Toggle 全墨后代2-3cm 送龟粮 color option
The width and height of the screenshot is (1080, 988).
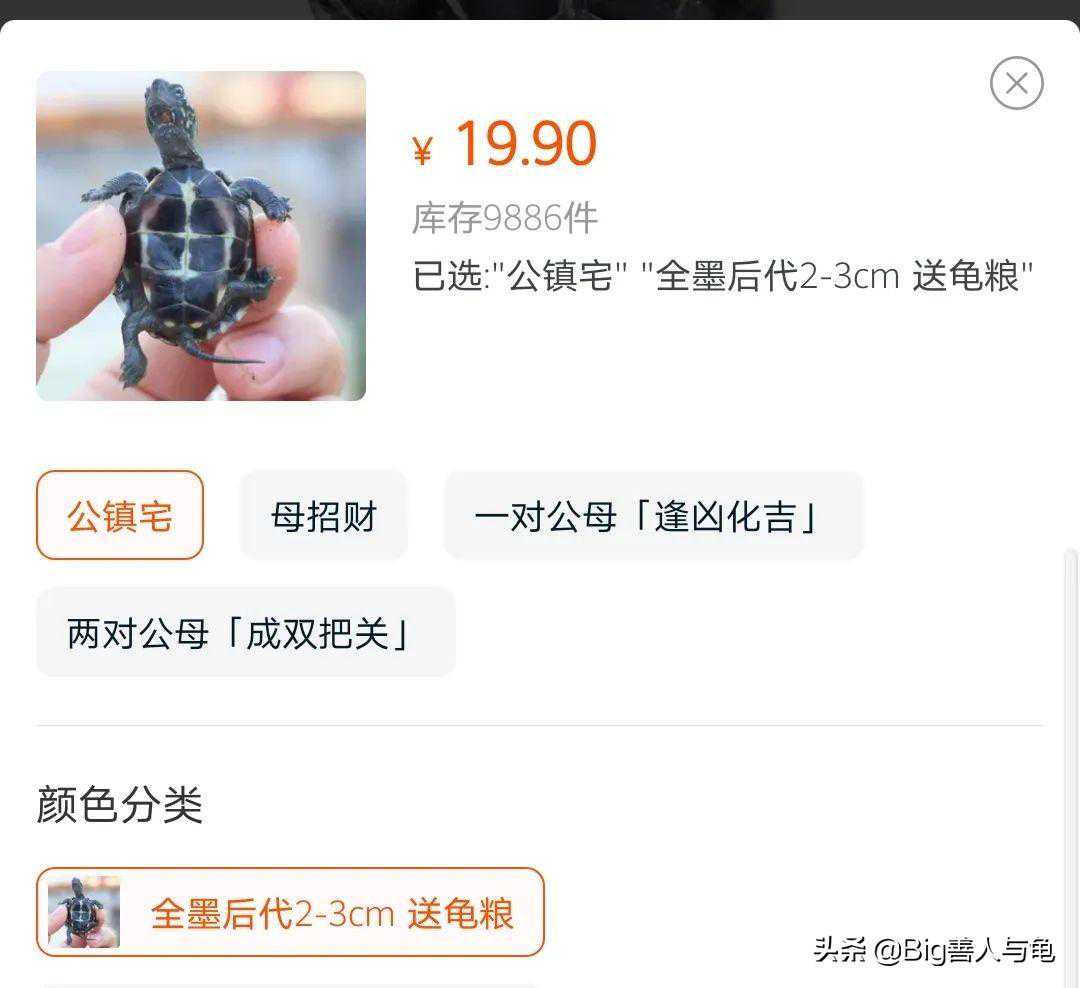coord(291,912)
